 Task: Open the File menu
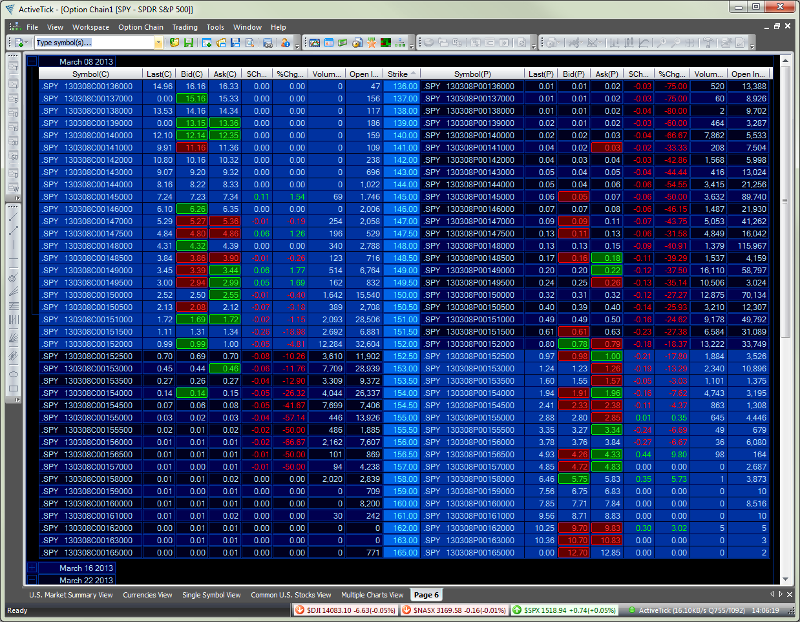coord(32,27)
